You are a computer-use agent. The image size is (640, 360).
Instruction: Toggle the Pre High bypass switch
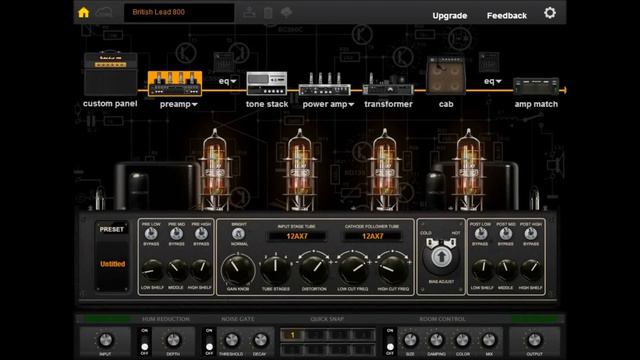tap(201, 234)
